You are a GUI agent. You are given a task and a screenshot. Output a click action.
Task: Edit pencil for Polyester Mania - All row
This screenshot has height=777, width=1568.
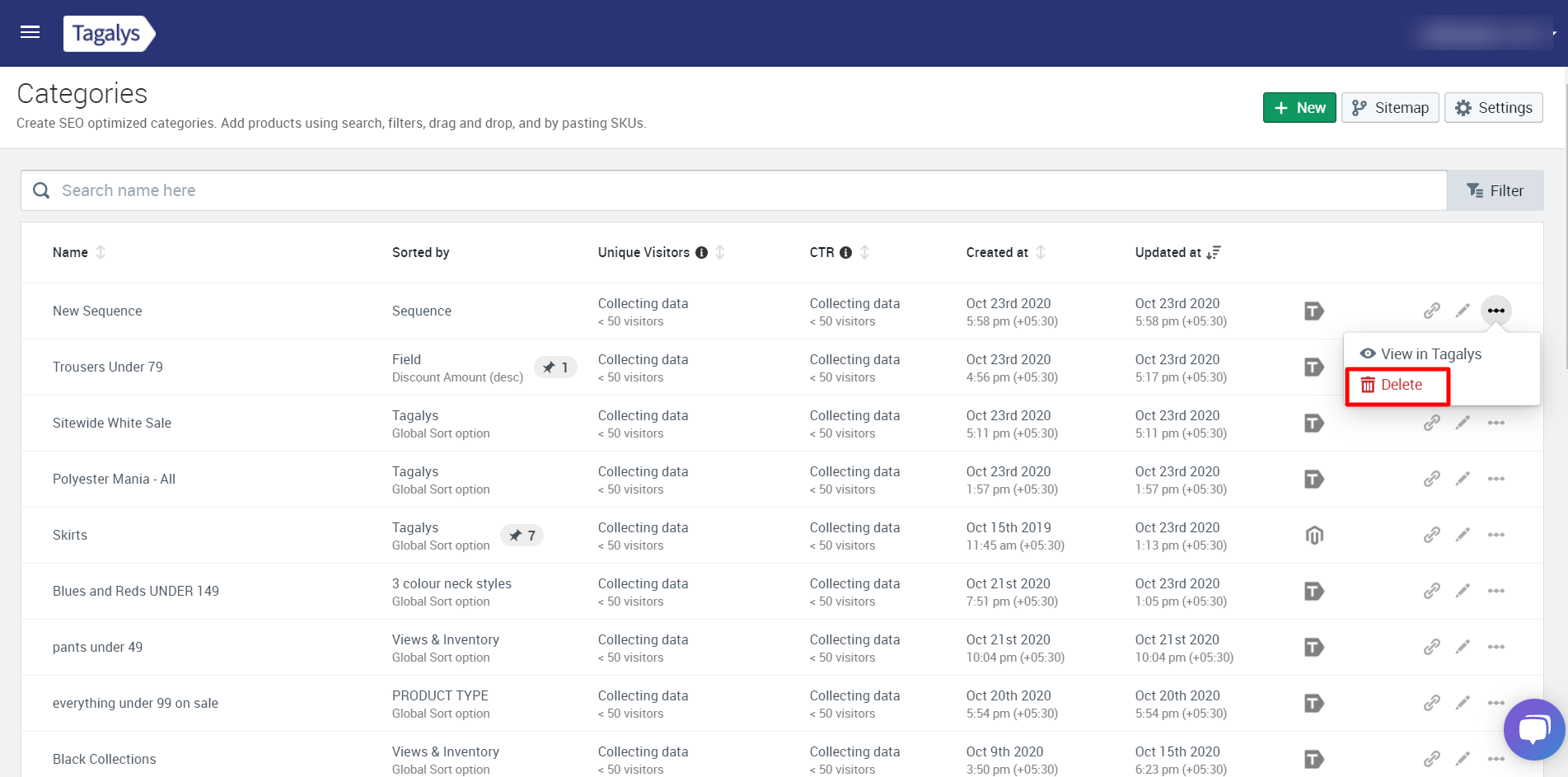point(1463,479)
